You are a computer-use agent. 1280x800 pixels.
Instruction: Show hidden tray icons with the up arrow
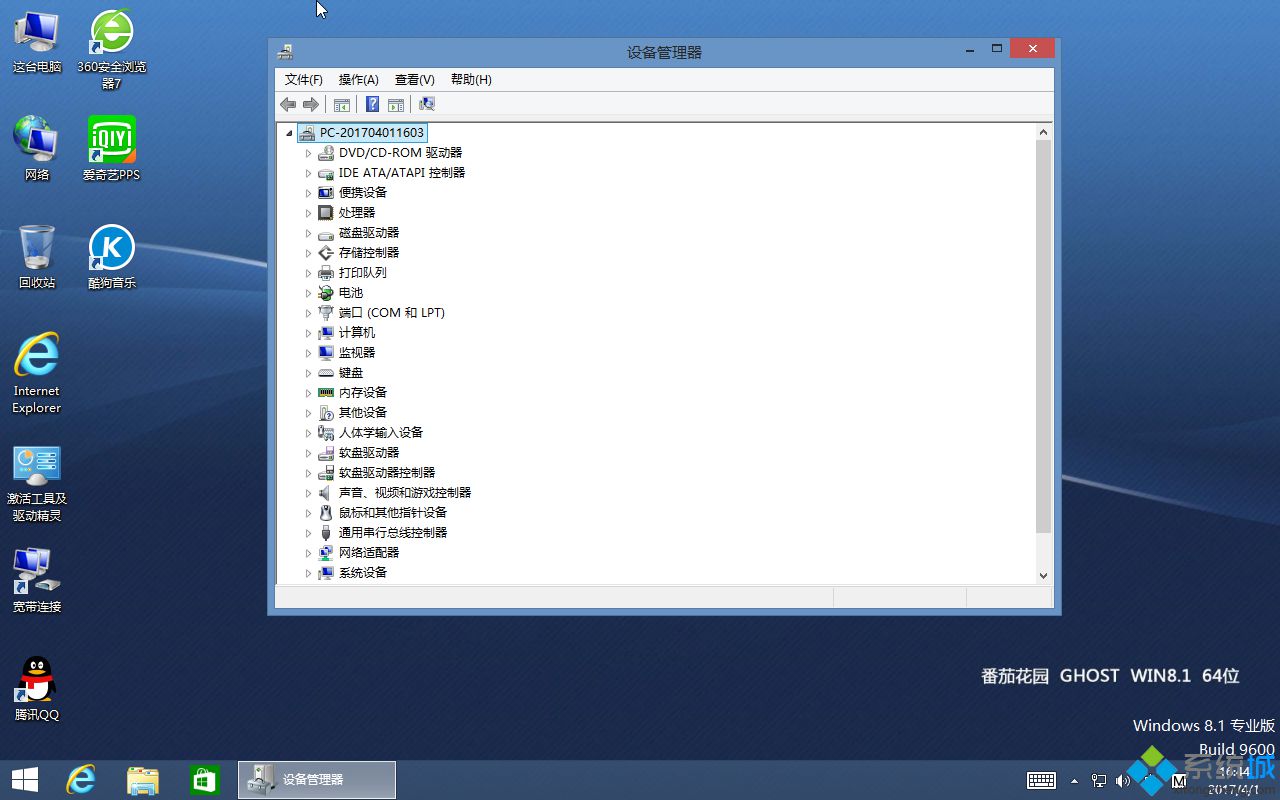click(1075, 780)
